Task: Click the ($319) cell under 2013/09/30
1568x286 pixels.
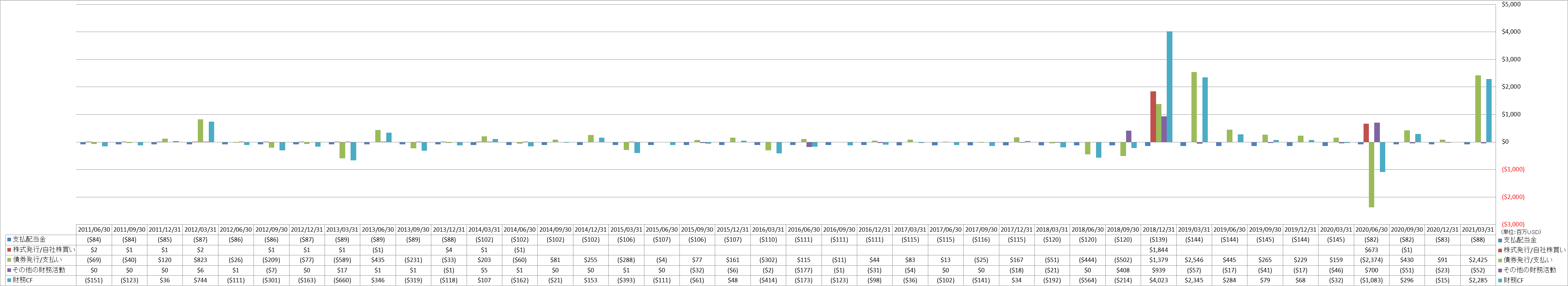Action: [x=413, y=281]
